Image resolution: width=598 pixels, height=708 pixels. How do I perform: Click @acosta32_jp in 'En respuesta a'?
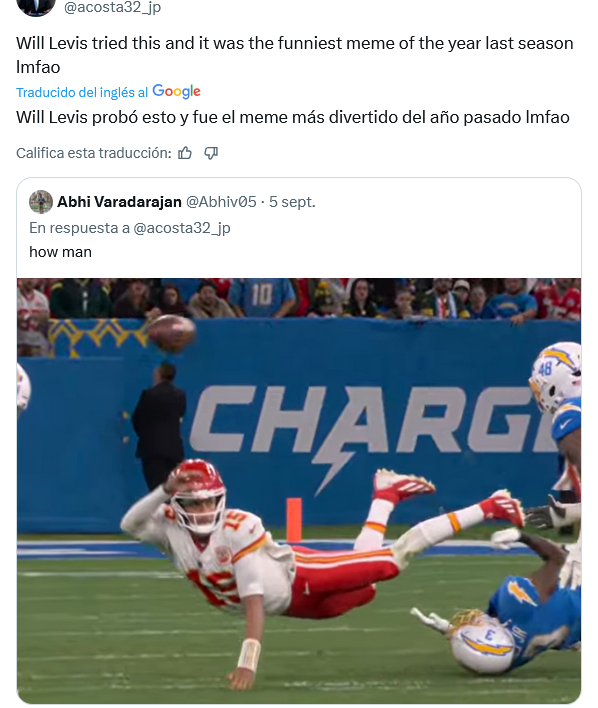(182, 228)
